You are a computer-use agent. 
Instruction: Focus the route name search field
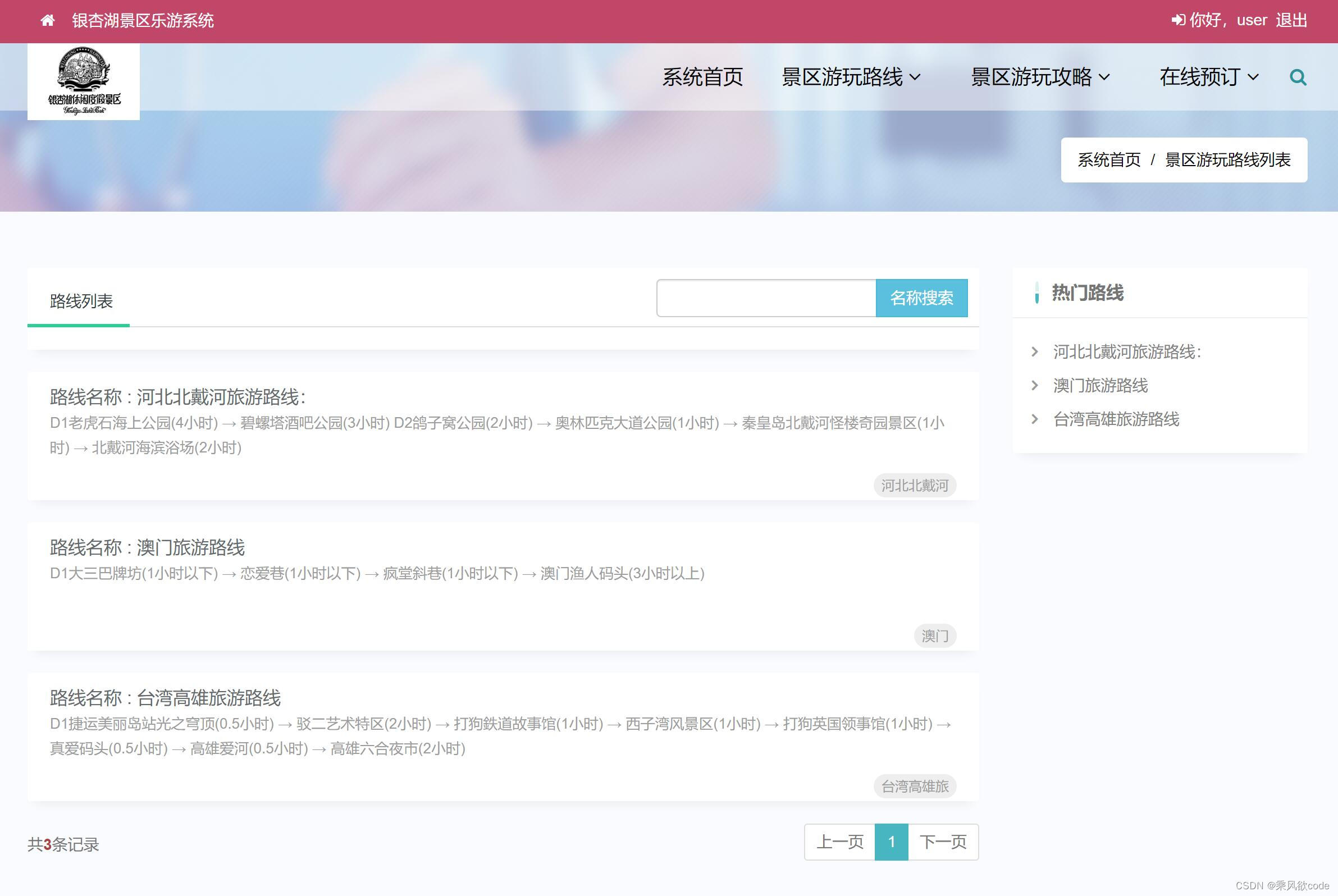(x=766, y=298)
